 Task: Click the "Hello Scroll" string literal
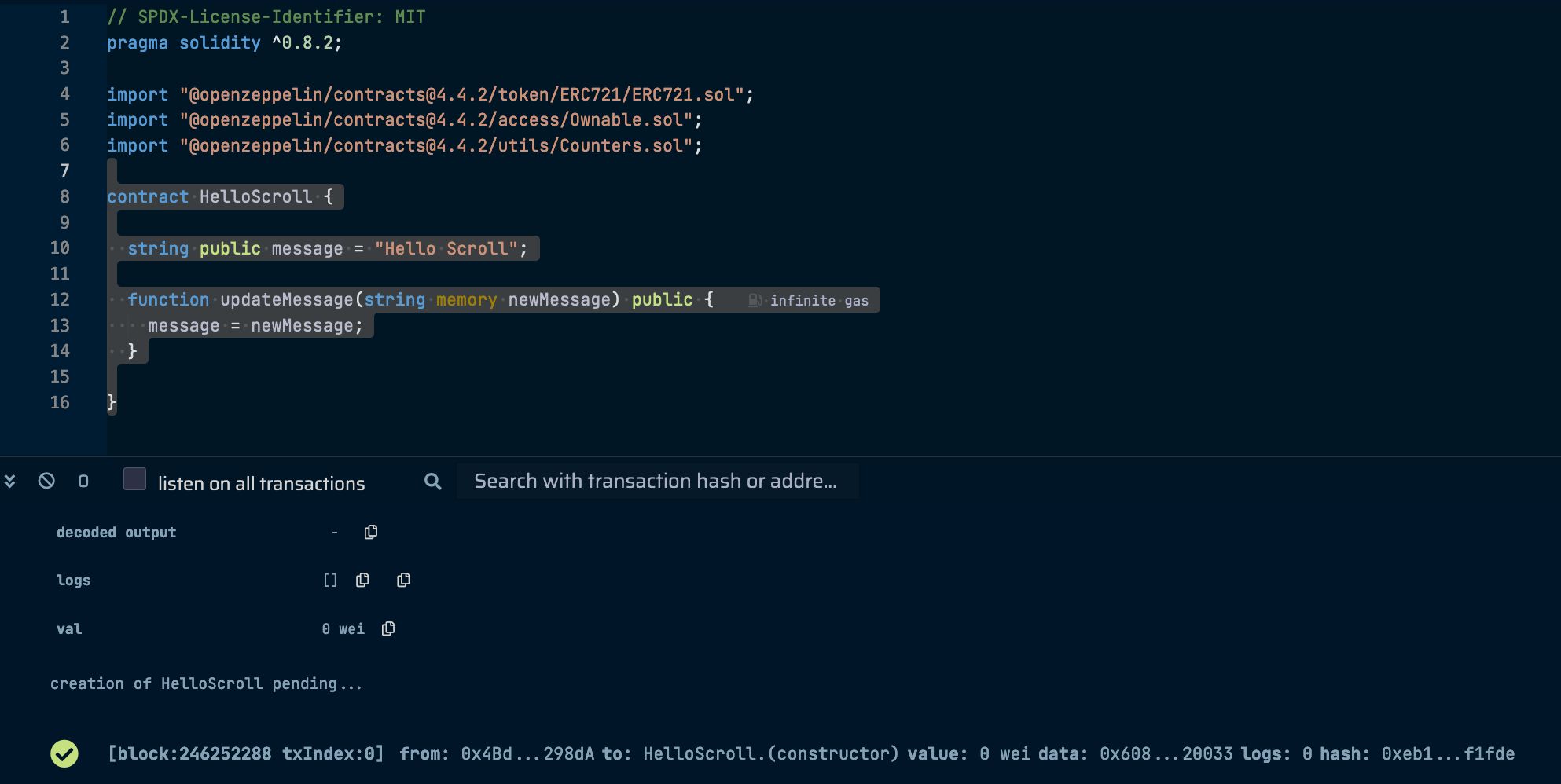[446, 249]
